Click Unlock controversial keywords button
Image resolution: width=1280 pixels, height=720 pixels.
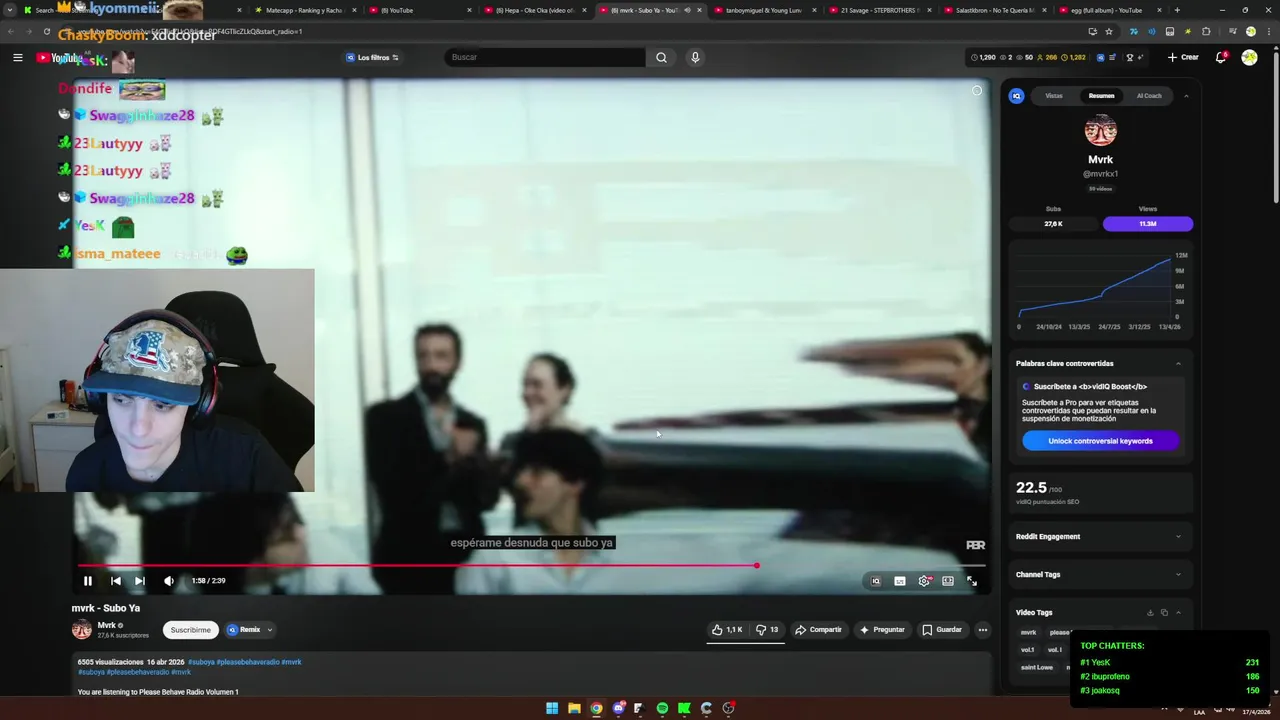point(1100,441)
